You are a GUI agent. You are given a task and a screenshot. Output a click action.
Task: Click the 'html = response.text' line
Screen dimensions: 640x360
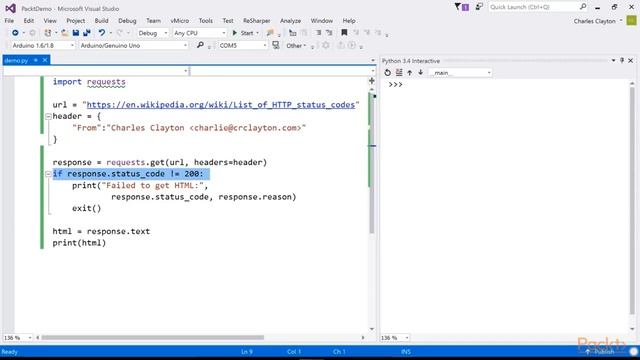point(101,231)
